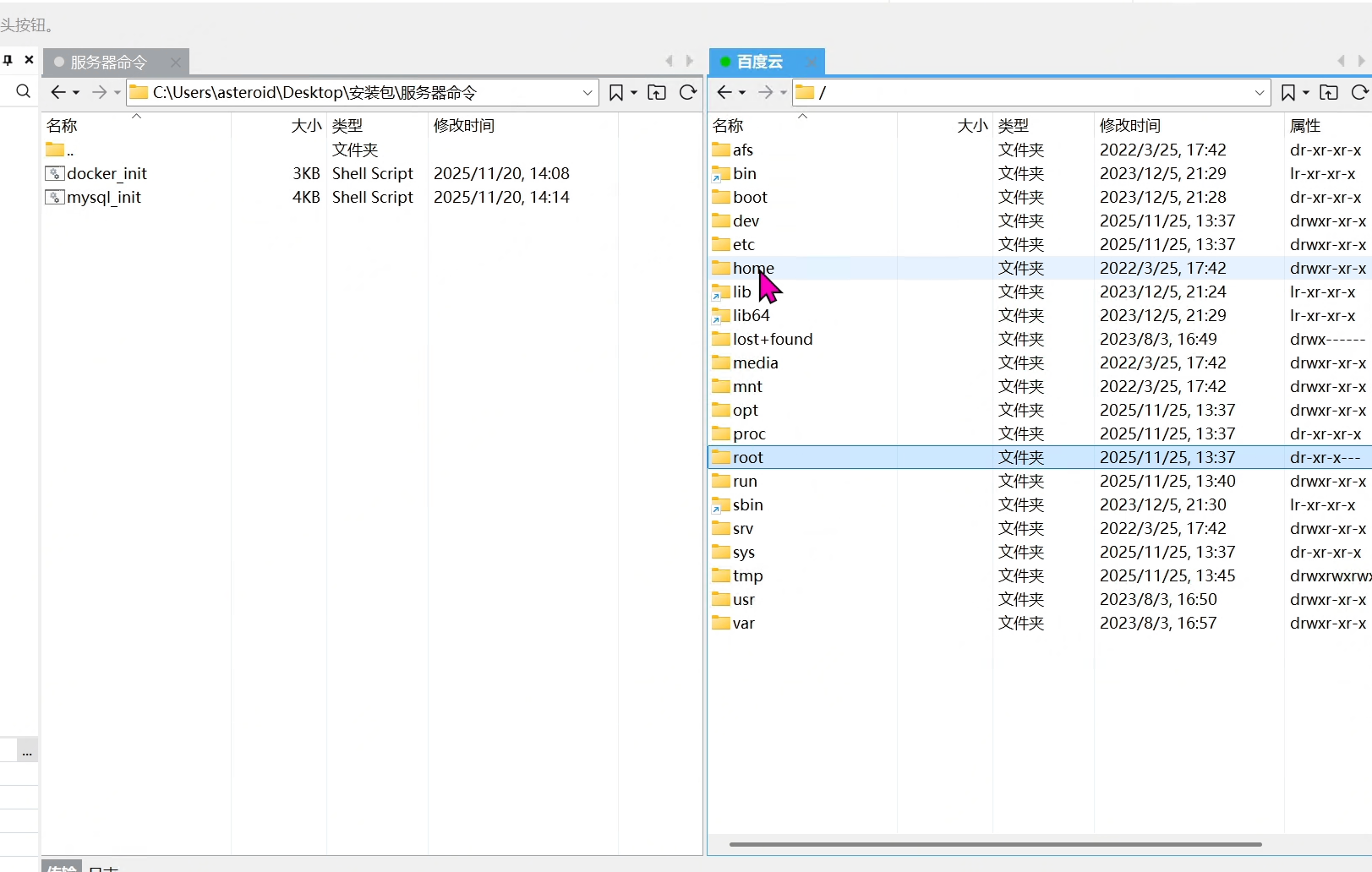Expand the local path address dropdown
Image resolution: width=1372 pixels, height=872 pixels.
(x=588, y=92)
